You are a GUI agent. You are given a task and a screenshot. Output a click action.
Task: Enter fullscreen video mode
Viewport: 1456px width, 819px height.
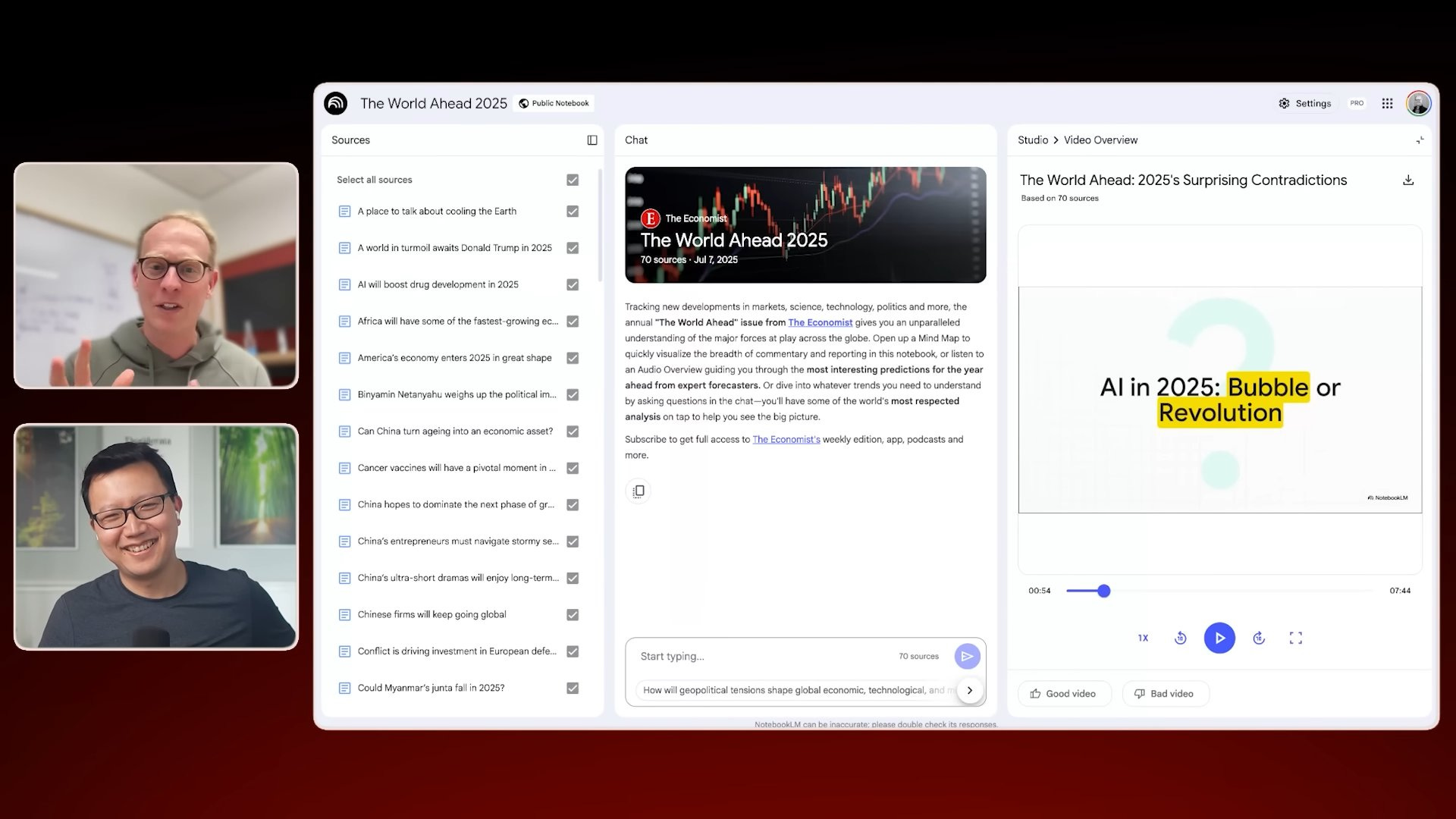tap(1296, 638)
